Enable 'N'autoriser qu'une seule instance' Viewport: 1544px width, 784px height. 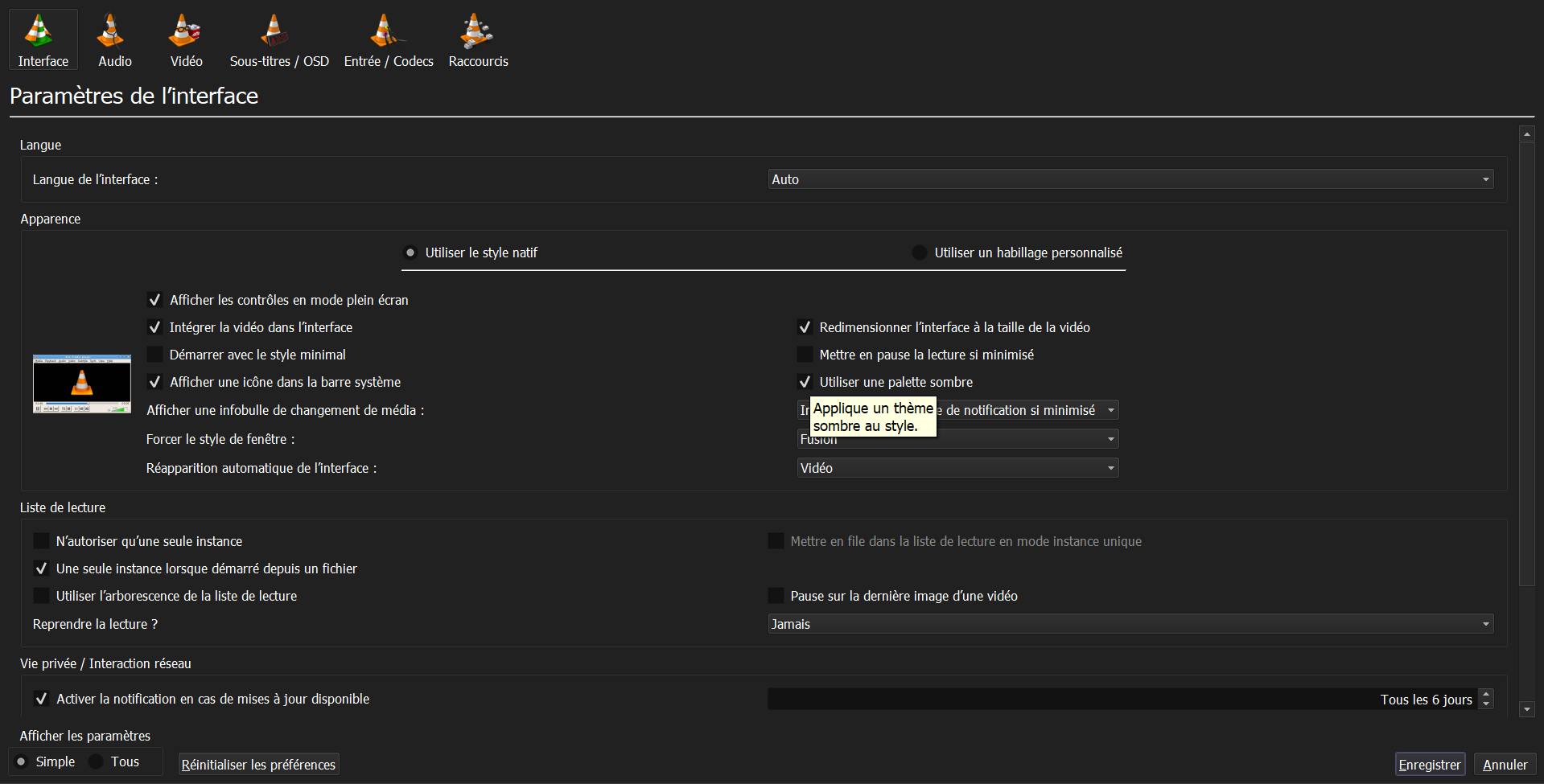pyautogui.click(x=41, y=540)
